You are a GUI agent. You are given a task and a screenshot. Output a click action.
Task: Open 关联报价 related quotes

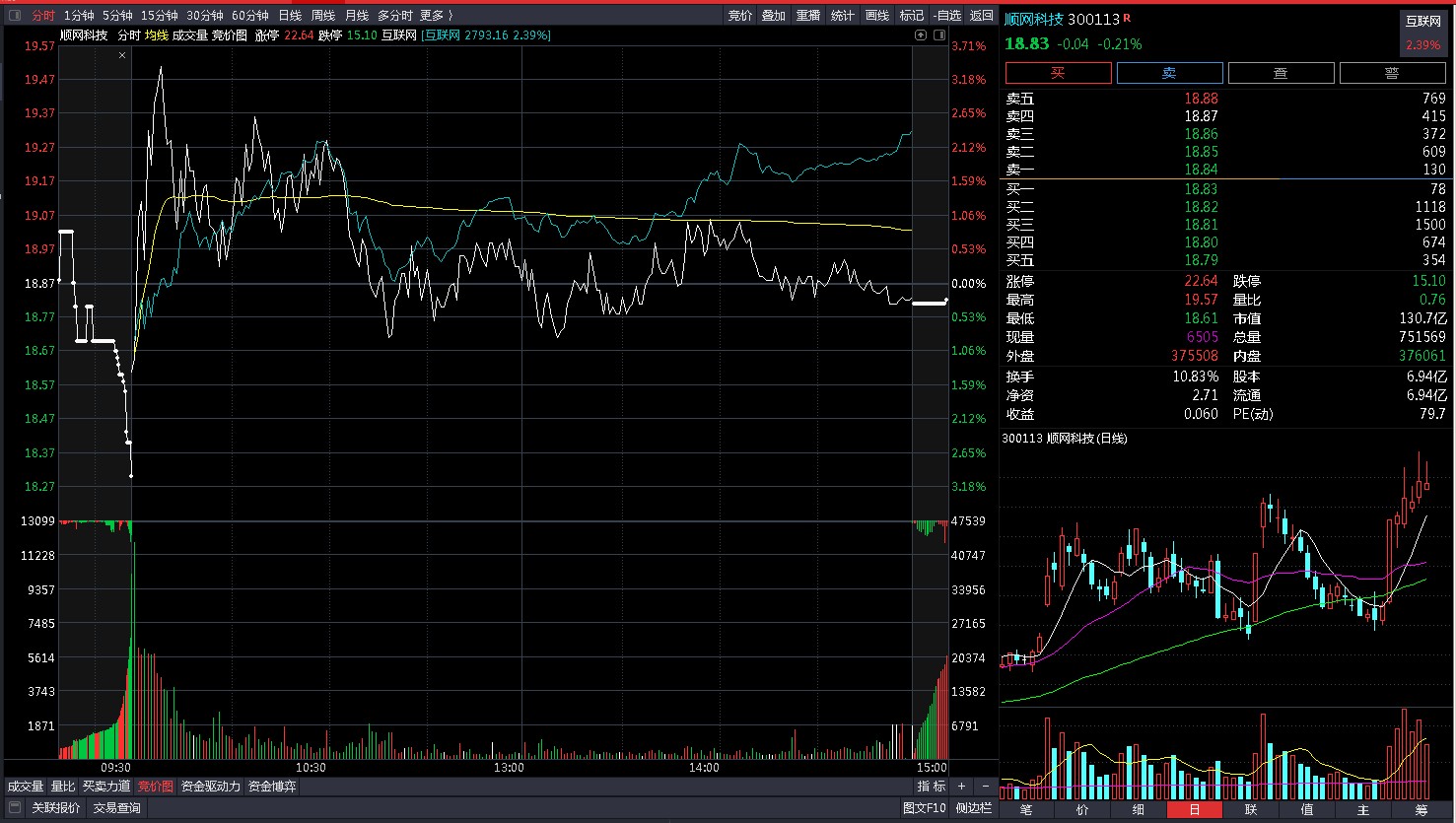[x=56, y=808]
